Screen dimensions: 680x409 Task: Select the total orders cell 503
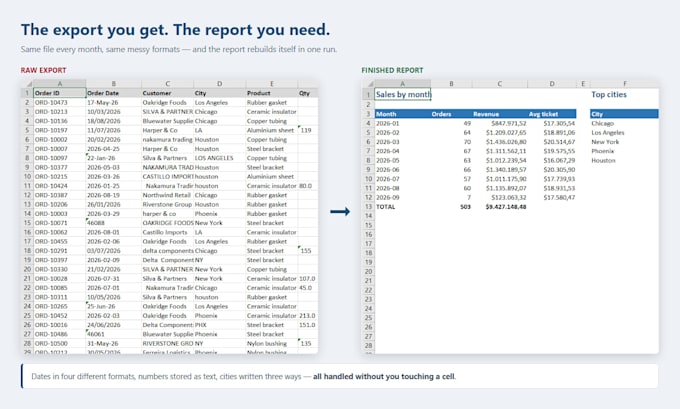click(451, 207)
